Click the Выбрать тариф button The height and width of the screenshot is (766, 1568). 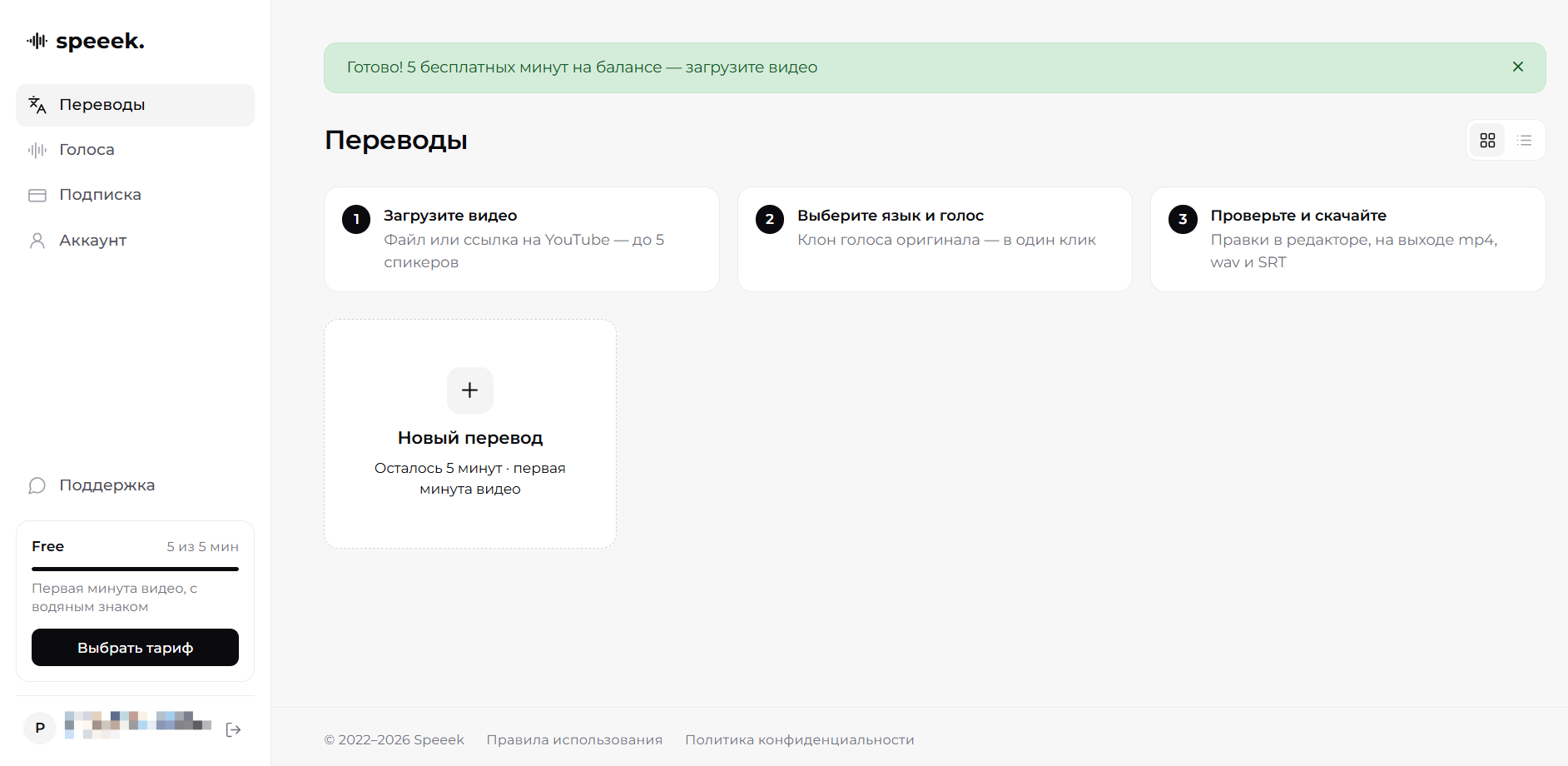pyautogui.click(x=135, y=648)
